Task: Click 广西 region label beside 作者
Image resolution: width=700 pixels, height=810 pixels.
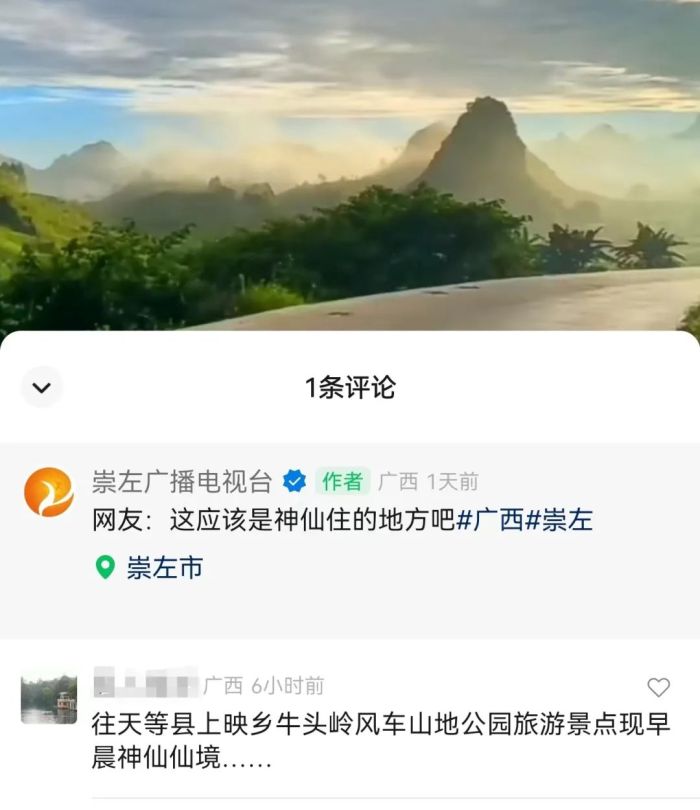Action: [x=398, y=482]
